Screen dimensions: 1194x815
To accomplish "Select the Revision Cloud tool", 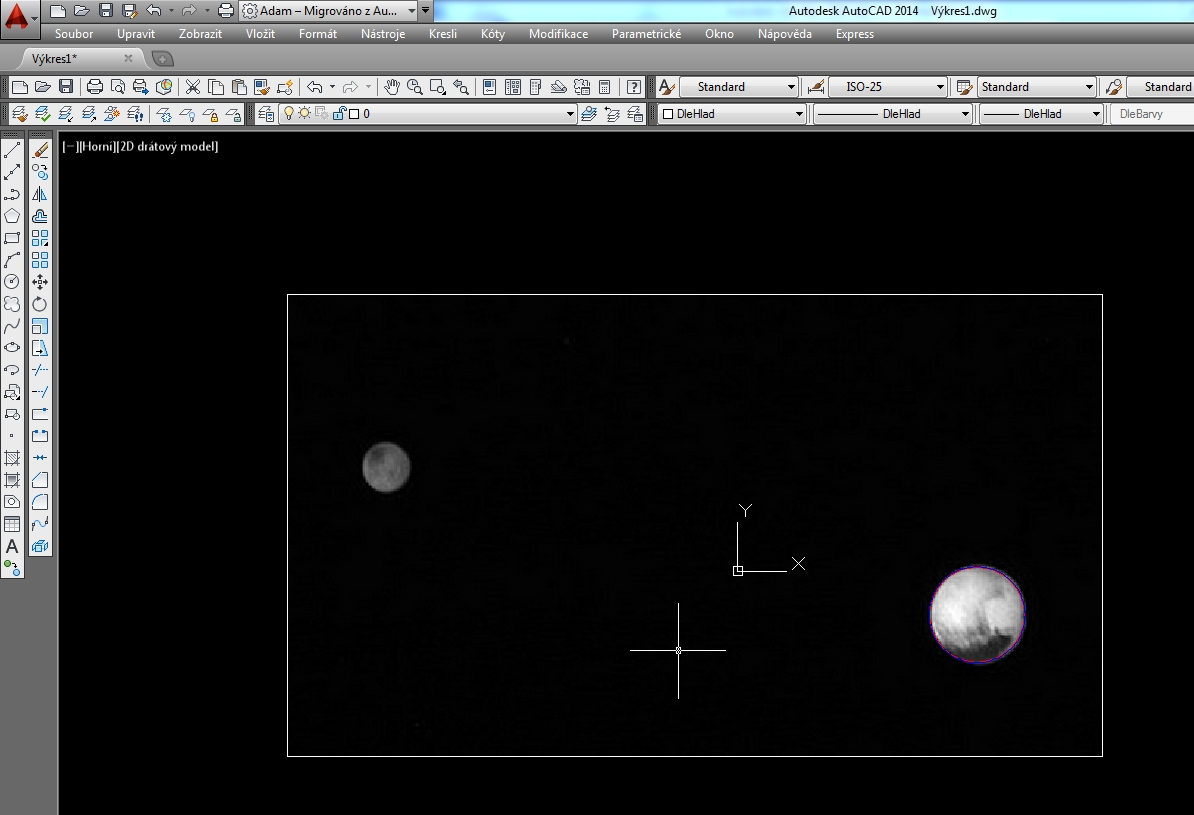I will [x=12, y=304].
